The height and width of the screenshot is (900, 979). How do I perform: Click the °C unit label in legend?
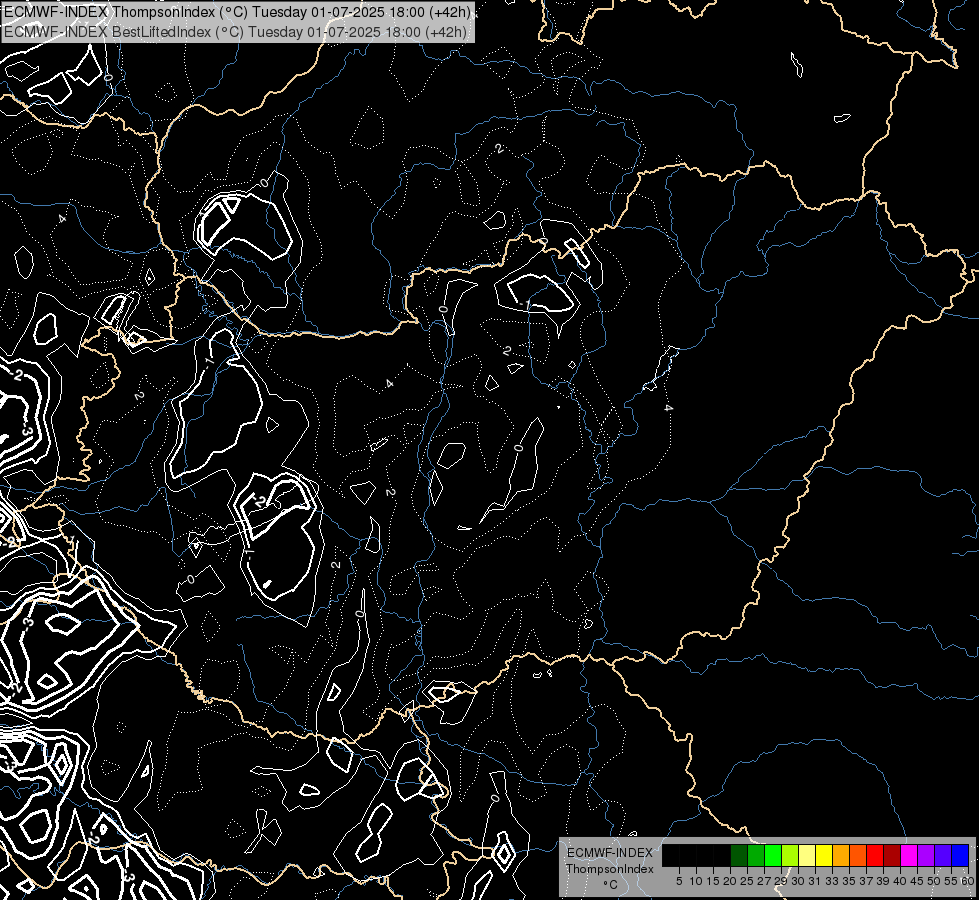coord(611,885)
